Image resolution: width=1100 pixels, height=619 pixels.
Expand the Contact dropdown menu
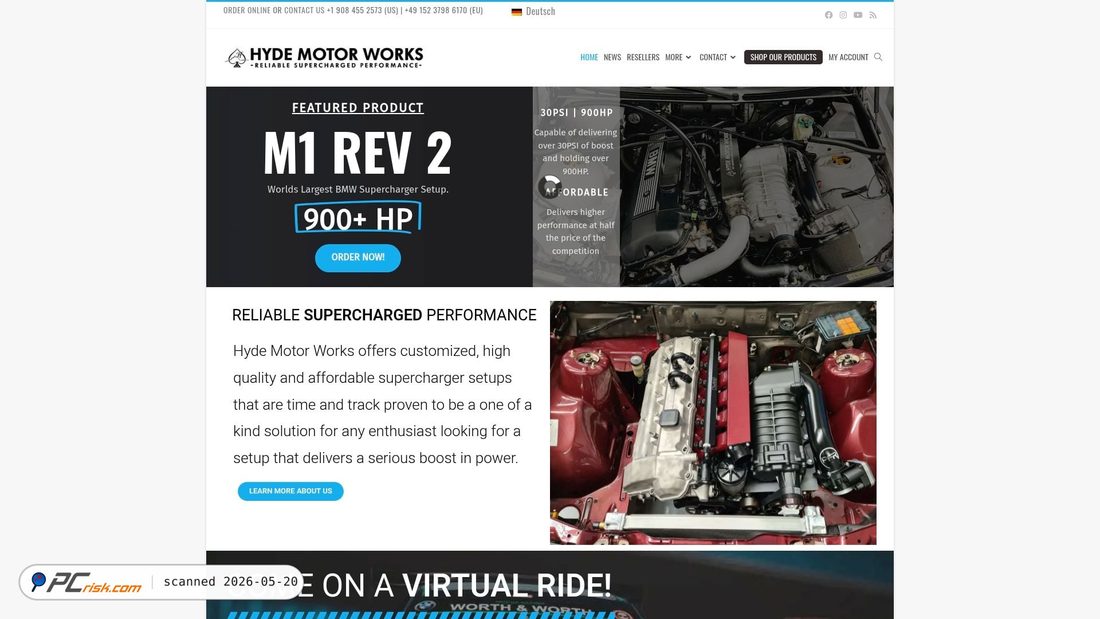[x=717, y=57]
